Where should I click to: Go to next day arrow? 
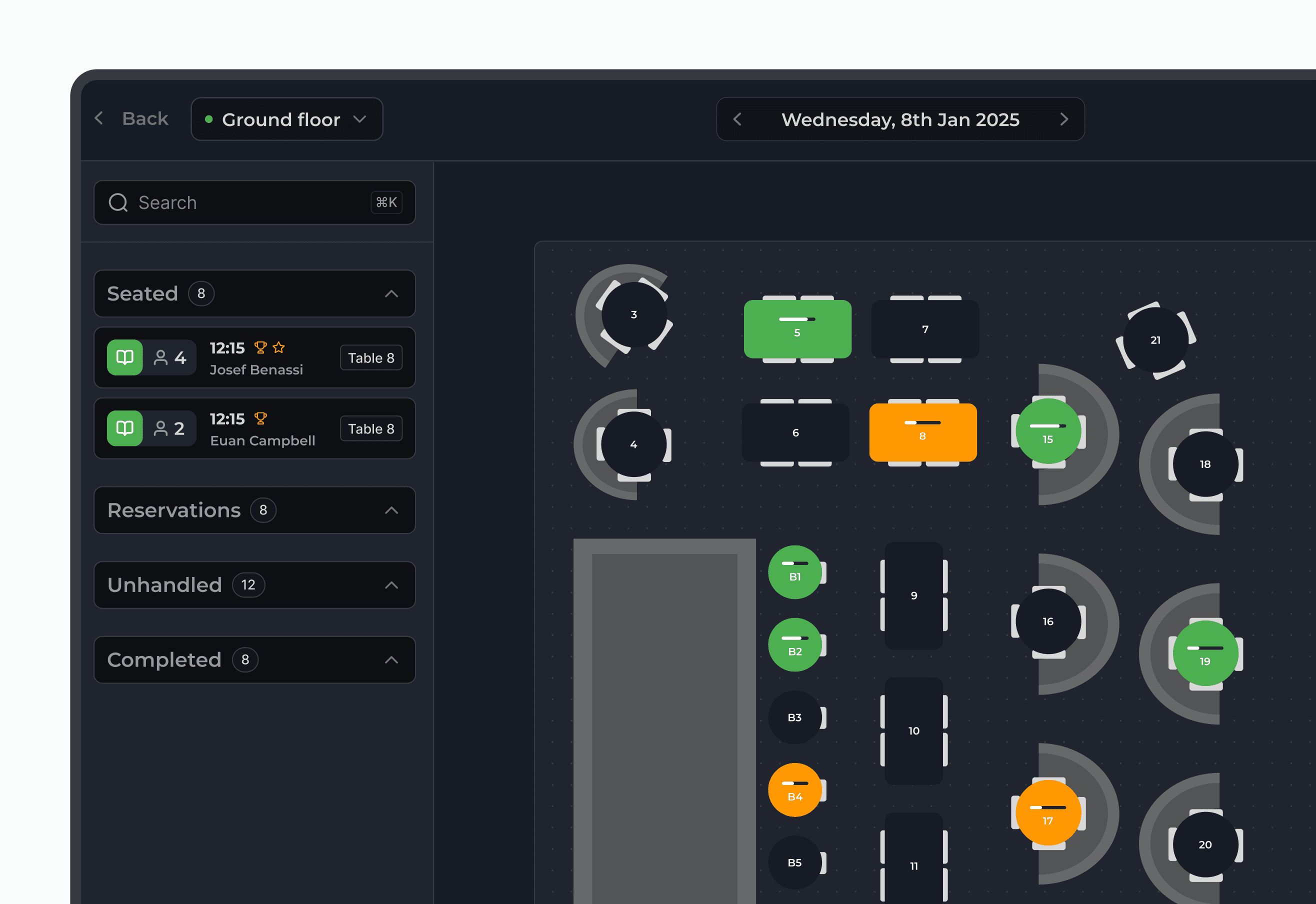[1063, 119]
